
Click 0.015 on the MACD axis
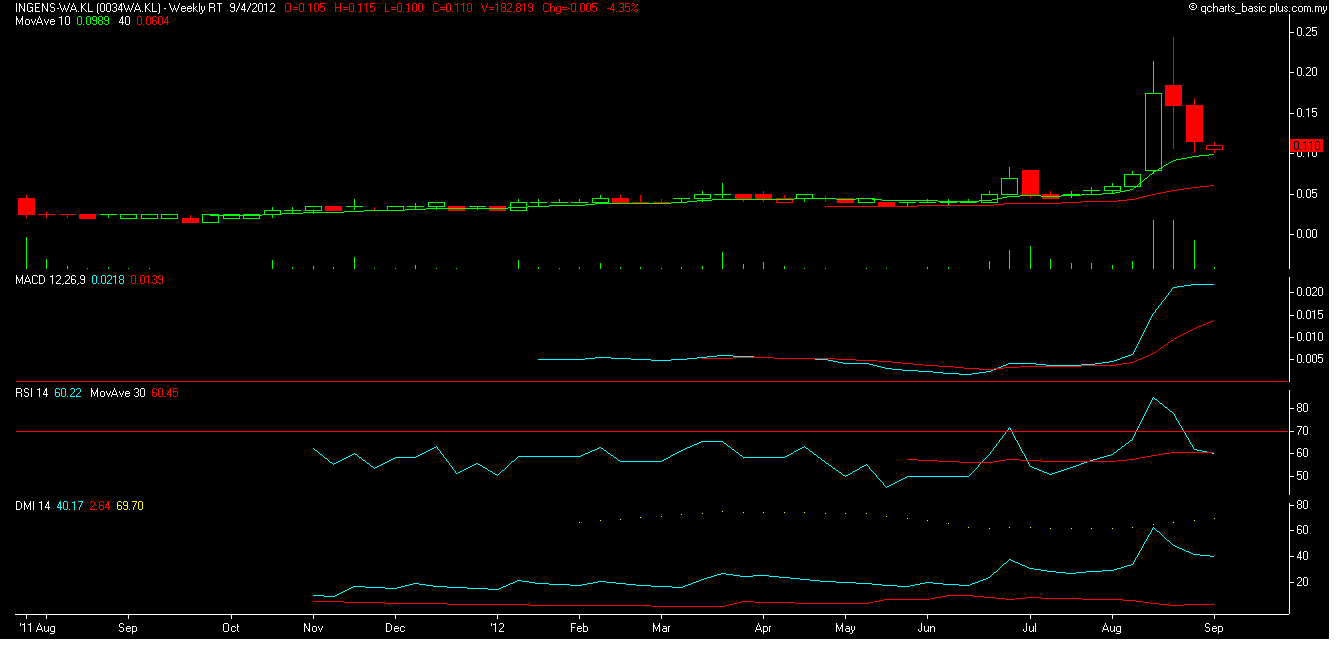pos(1309,314)
